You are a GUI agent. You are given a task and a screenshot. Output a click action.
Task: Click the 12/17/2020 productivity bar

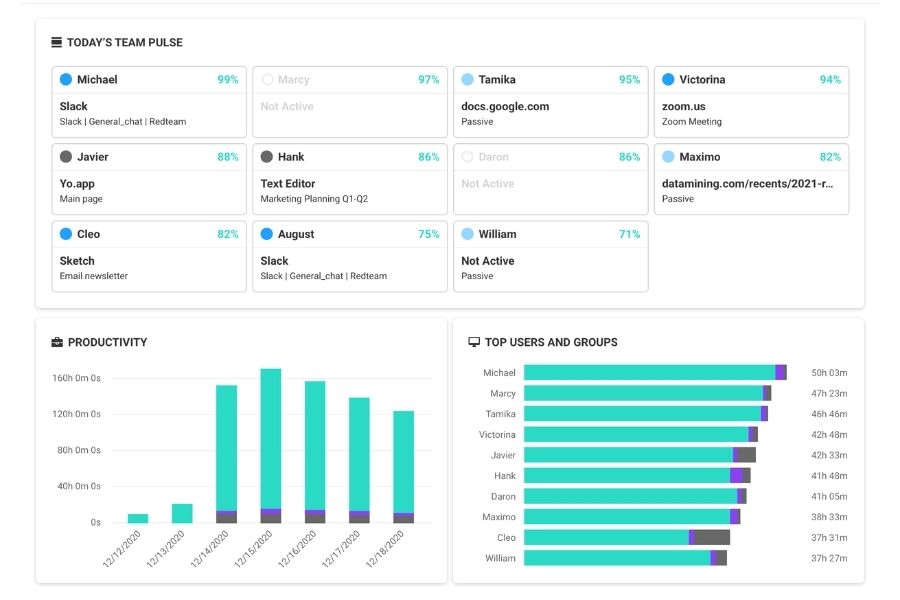pyautogui.click(x=359, y=460)
